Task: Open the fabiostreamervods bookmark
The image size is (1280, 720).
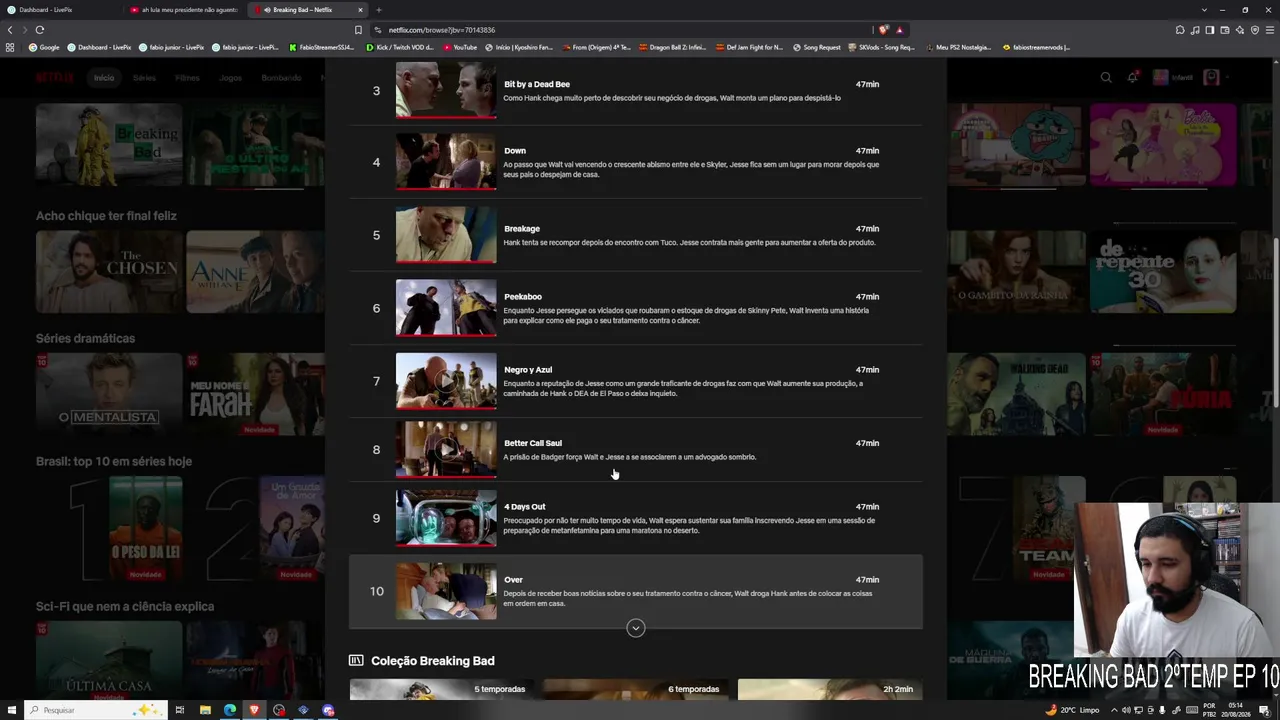Action: point(1036,47)
